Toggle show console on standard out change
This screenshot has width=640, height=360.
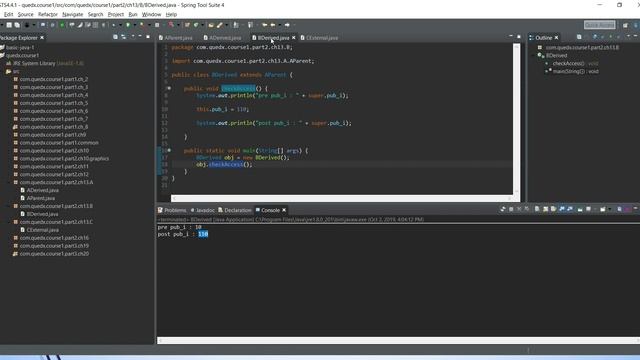click(562, 209)
